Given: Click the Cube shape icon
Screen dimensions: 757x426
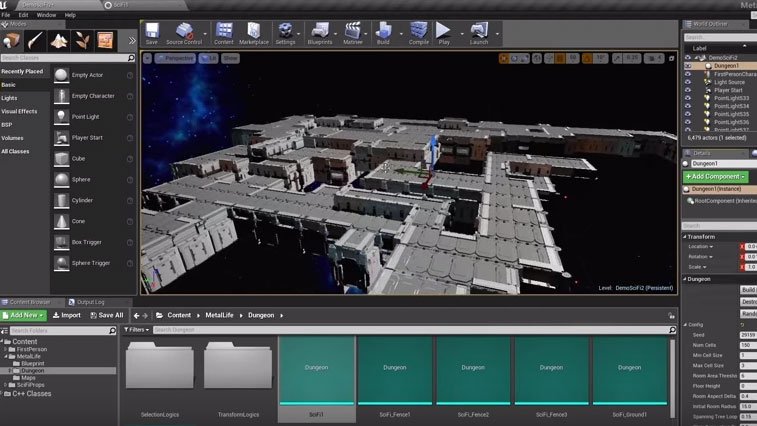Looking at the screenshot, I should coord(61,158).
